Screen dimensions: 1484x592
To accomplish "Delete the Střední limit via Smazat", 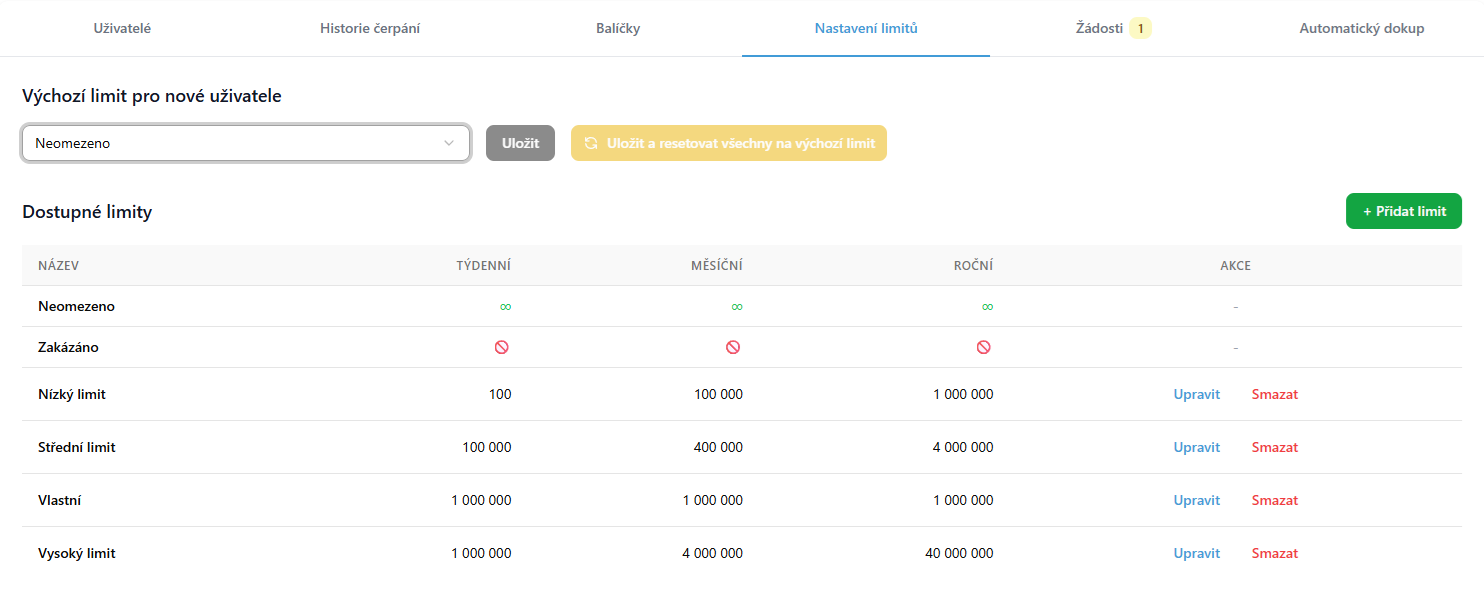I will [1274, 447].
